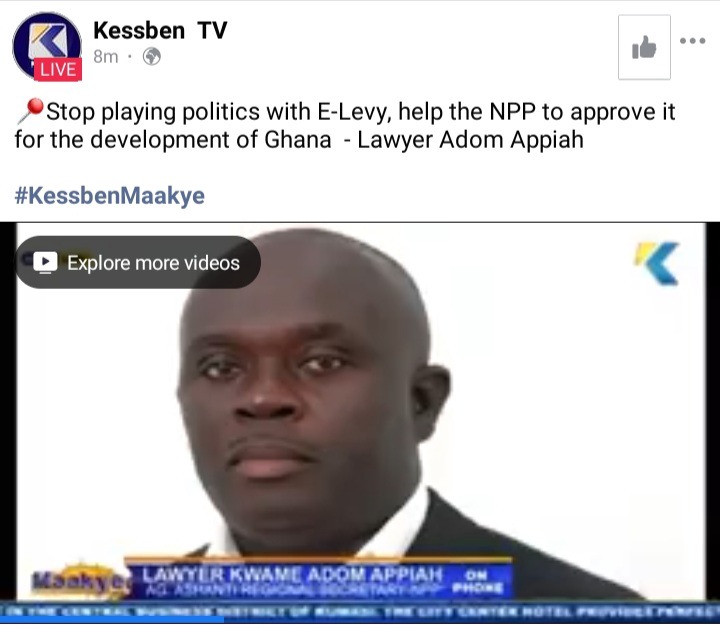Click the red pushpin emoji in caption
The image size is (720, 629).
tap(30, 112)
